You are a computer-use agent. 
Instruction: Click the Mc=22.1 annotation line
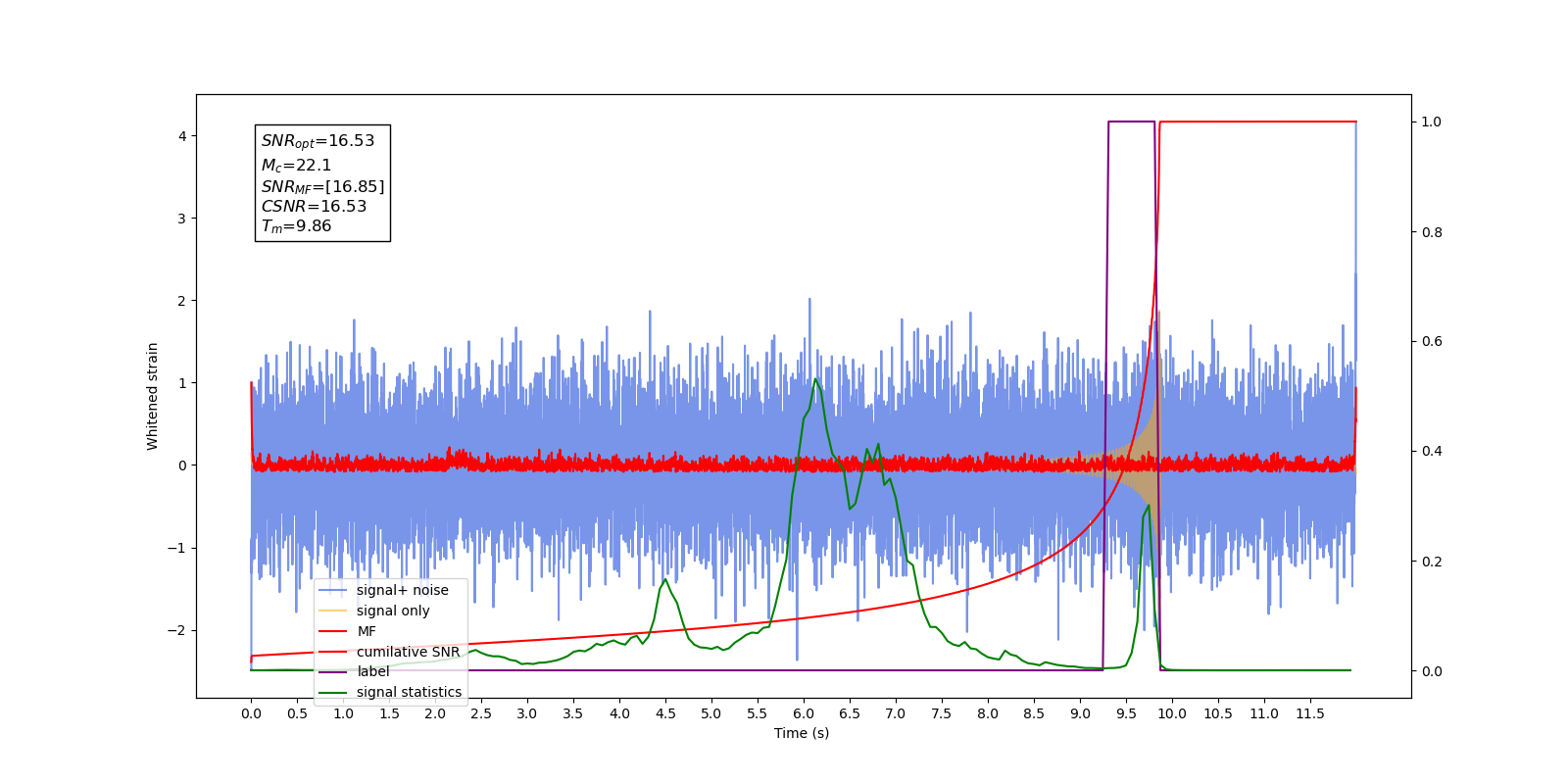point(296,166)
